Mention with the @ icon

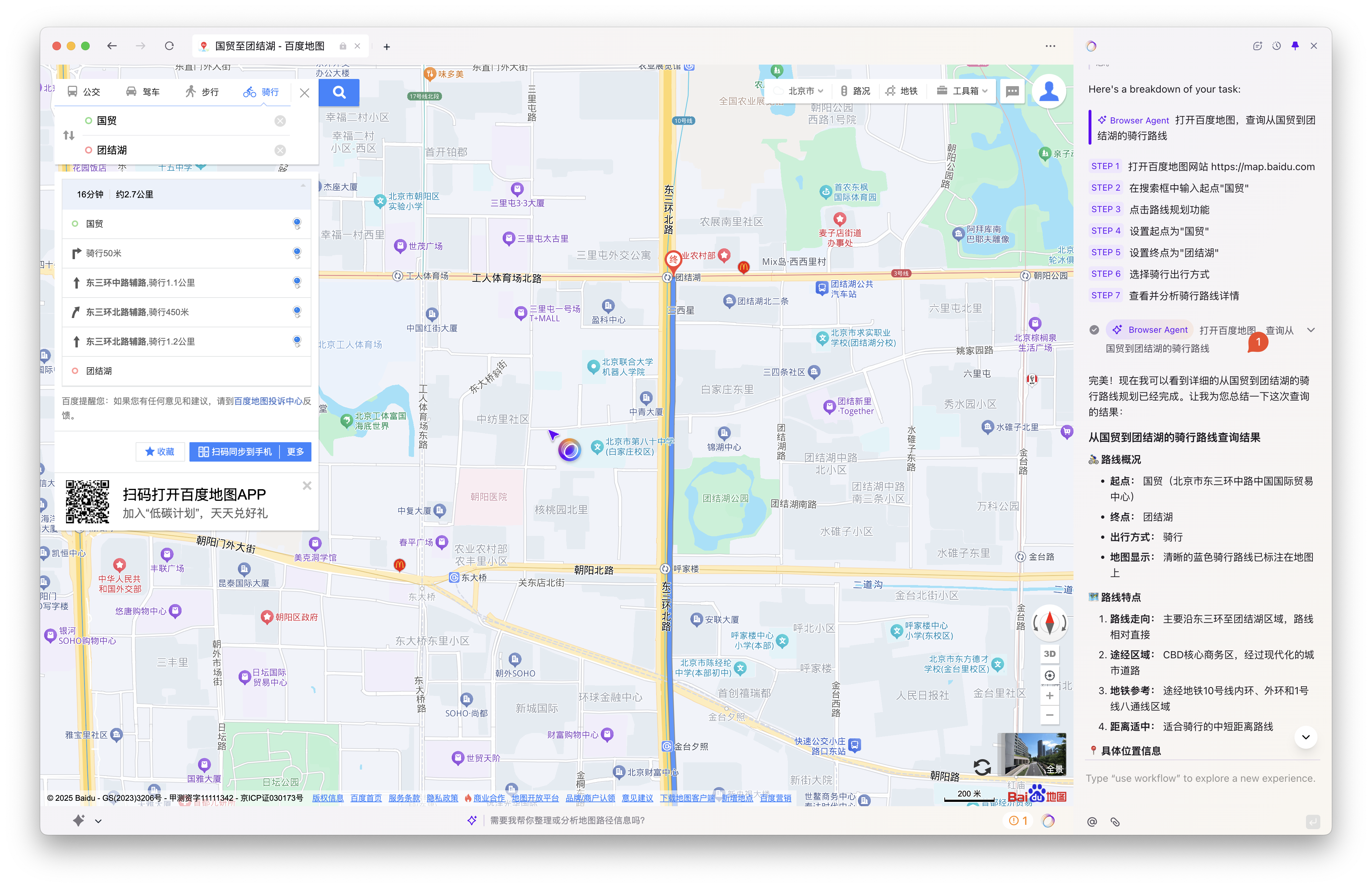pos(1092,822)
